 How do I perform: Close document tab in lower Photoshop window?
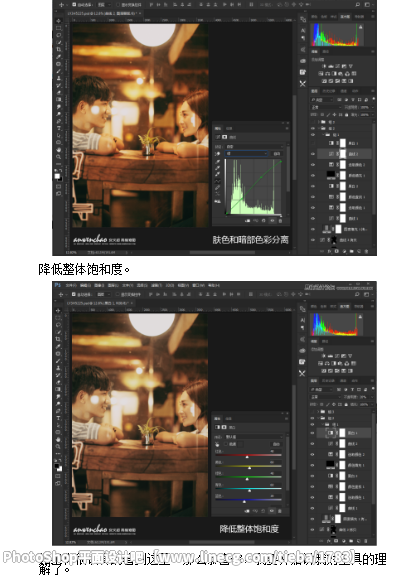(131, 303)
